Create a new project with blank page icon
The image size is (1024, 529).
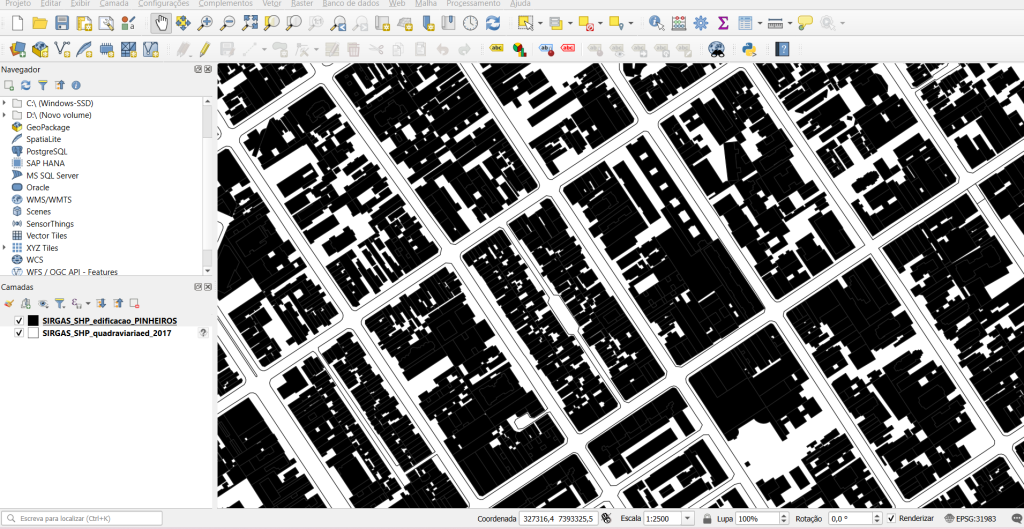pos(18,24)
